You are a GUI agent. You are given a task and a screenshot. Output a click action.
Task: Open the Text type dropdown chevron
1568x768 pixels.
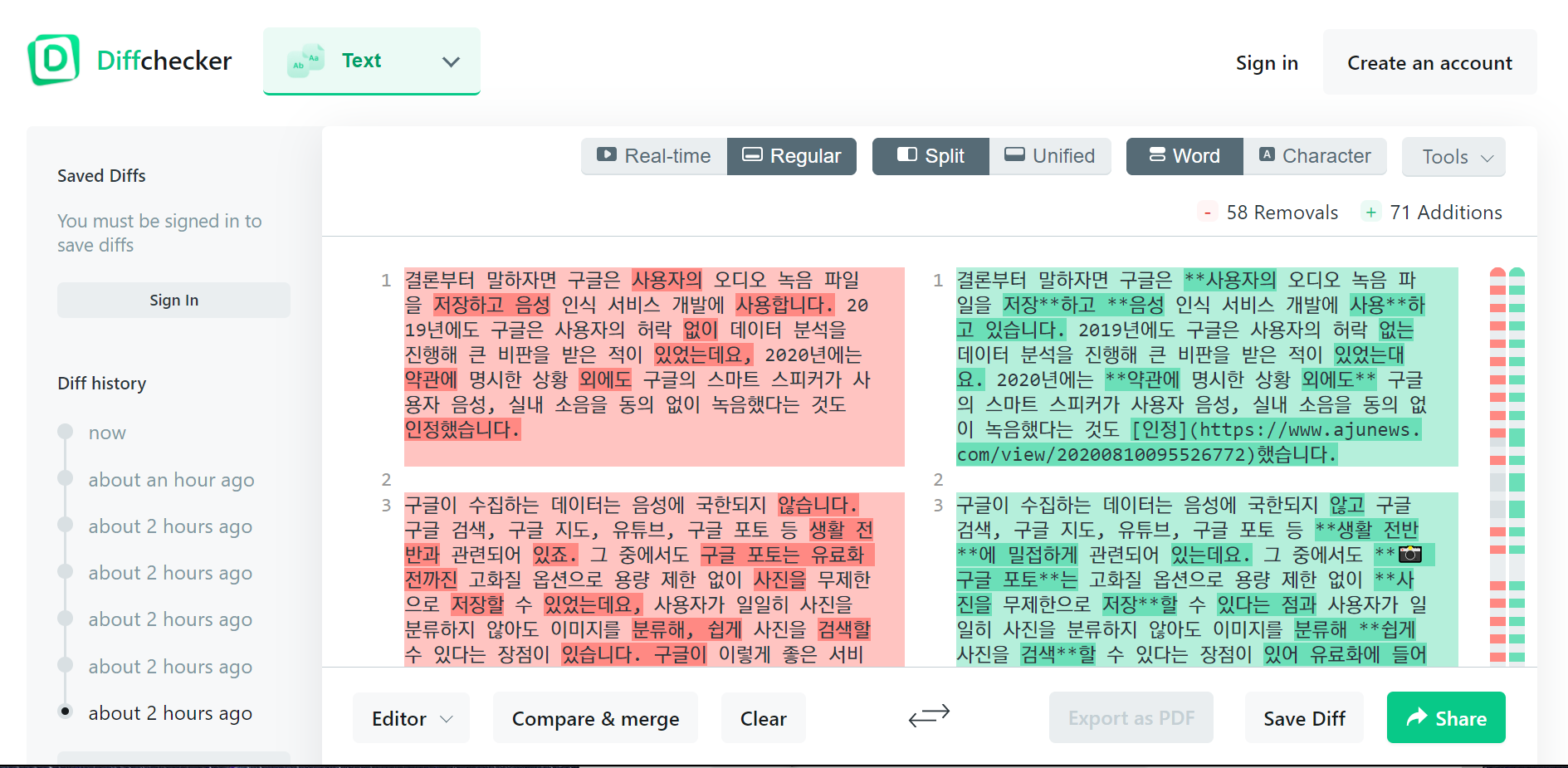(451, 61)
